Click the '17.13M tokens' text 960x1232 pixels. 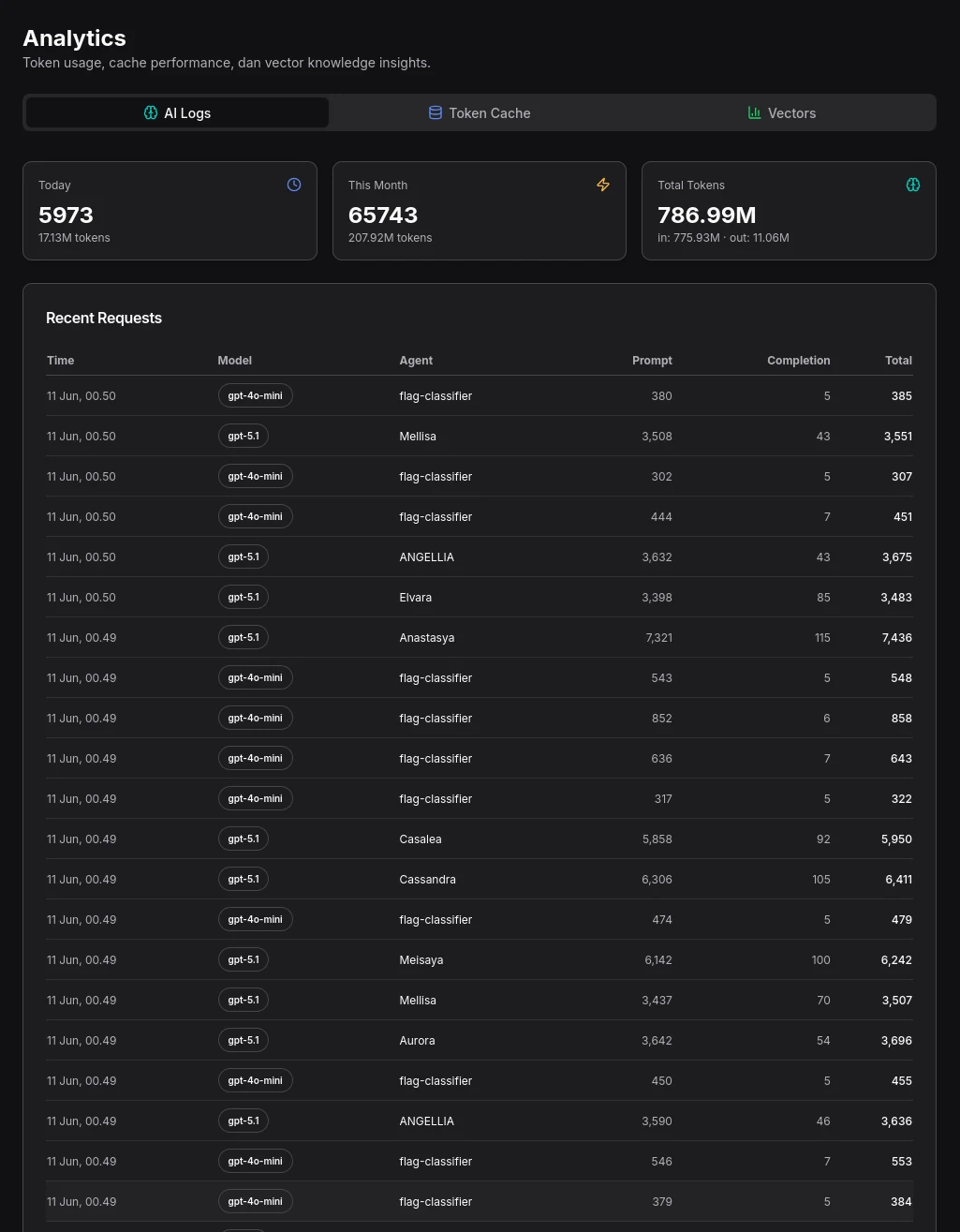74,238
